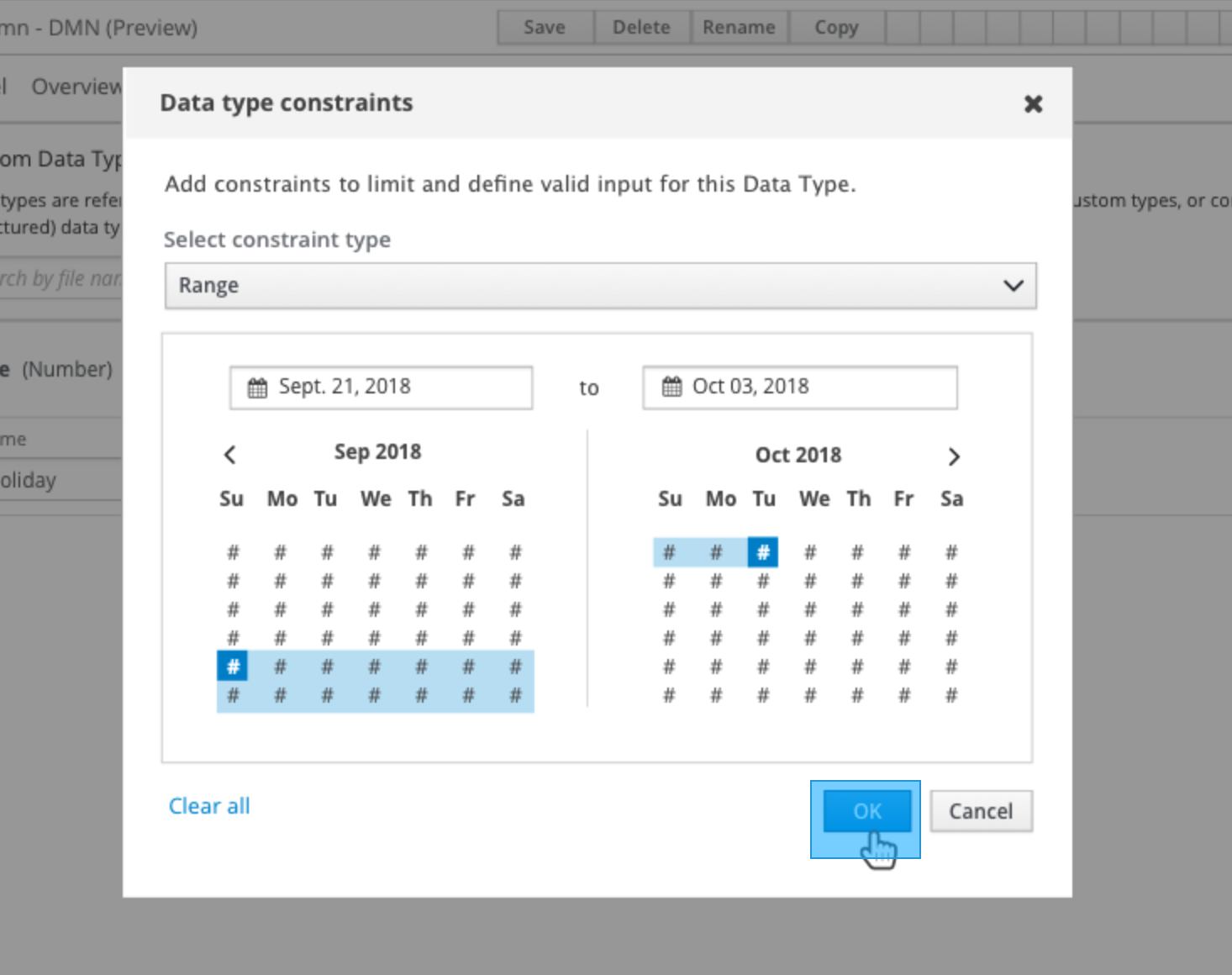The image size is (1232, 975).
Task: Click the Sep 2018 month title
Action: click(x=377, y=452)
